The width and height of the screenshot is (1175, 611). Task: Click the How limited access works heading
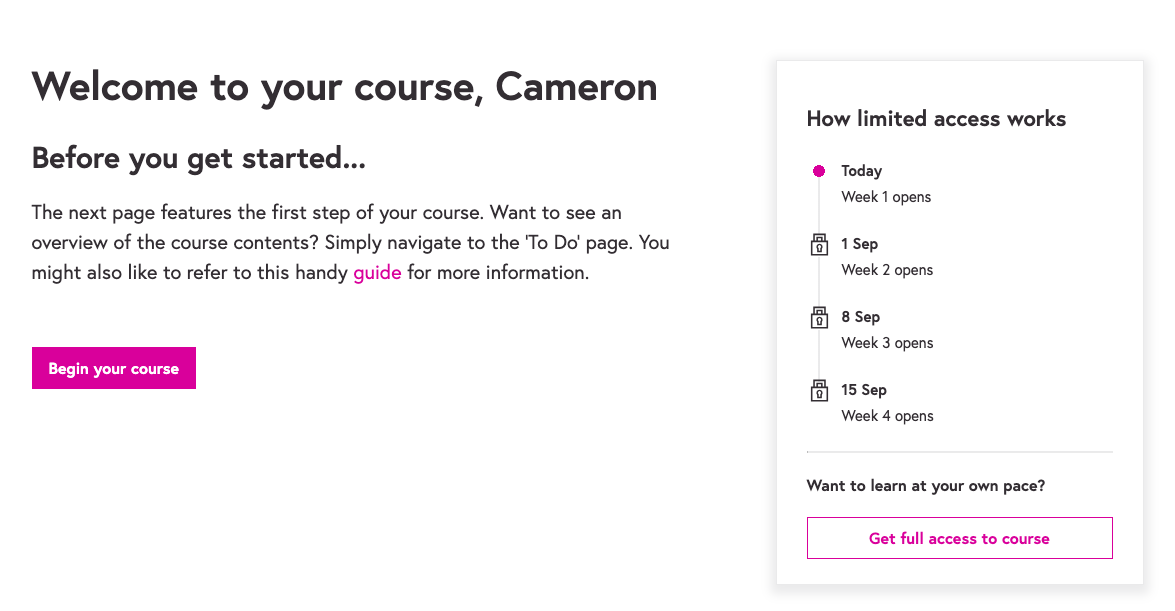point(936,119)
